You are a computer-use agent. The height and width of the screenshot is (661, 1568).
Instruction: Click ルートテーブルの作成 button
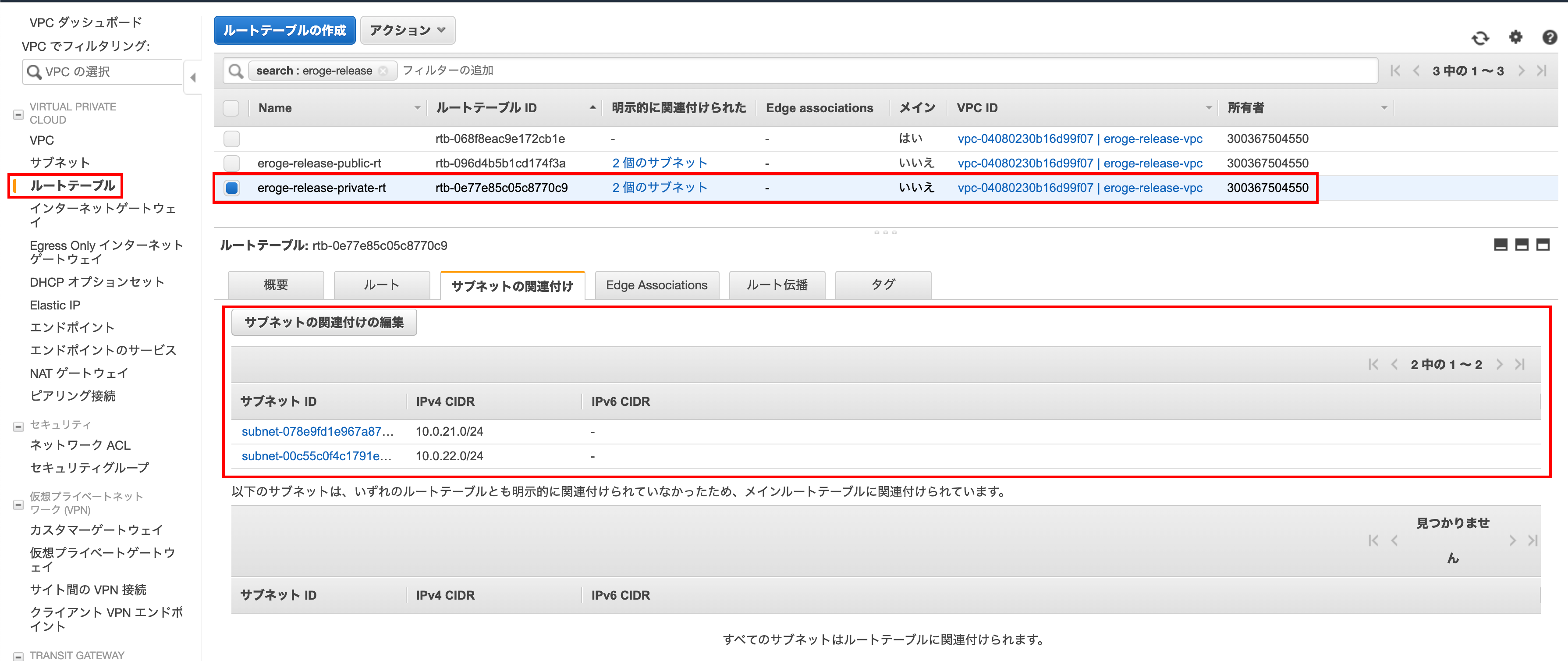[284, 30]
